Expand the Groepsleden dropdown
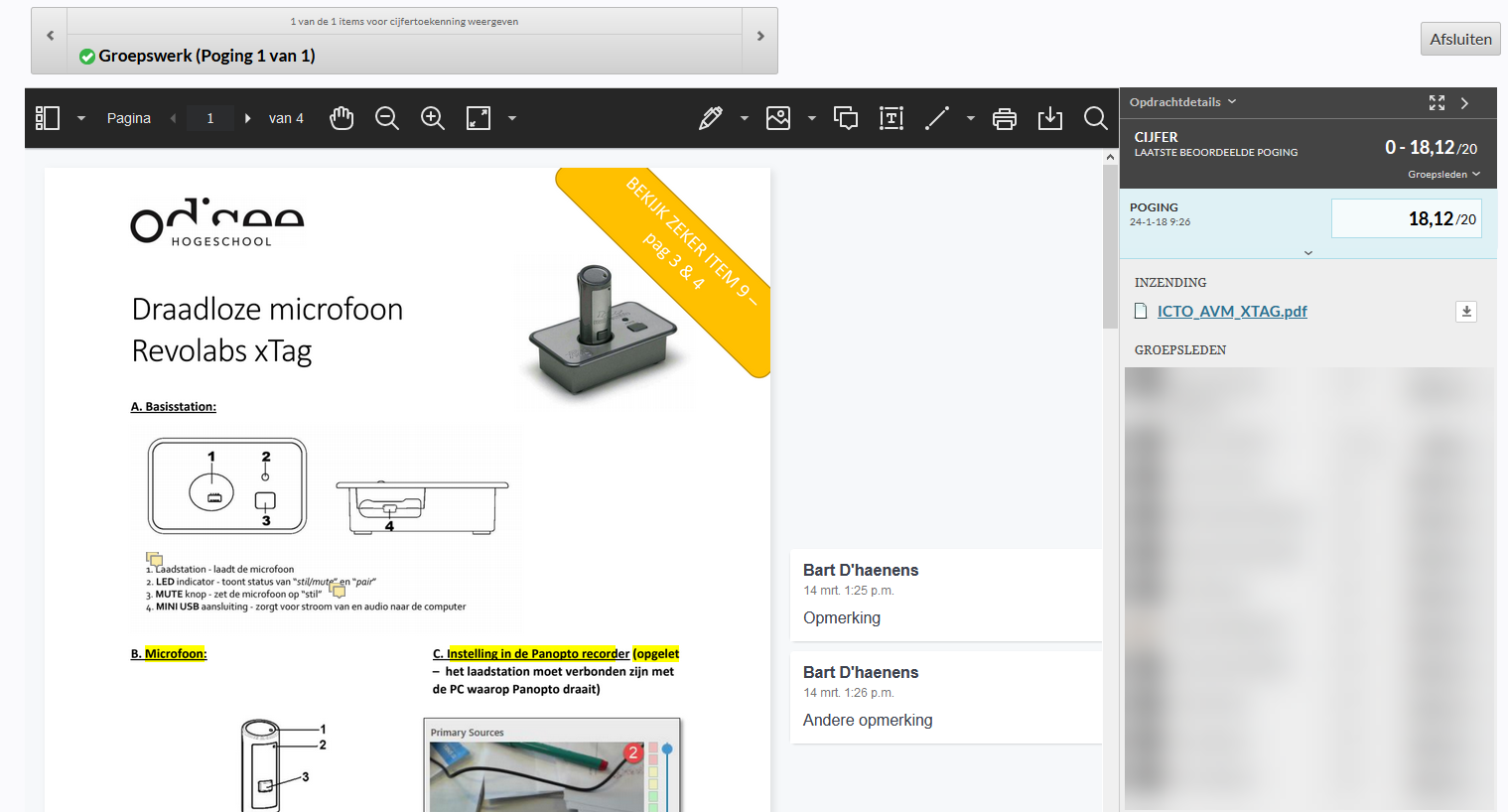This screenshot has width=1508, height=812. point(1443,174)
